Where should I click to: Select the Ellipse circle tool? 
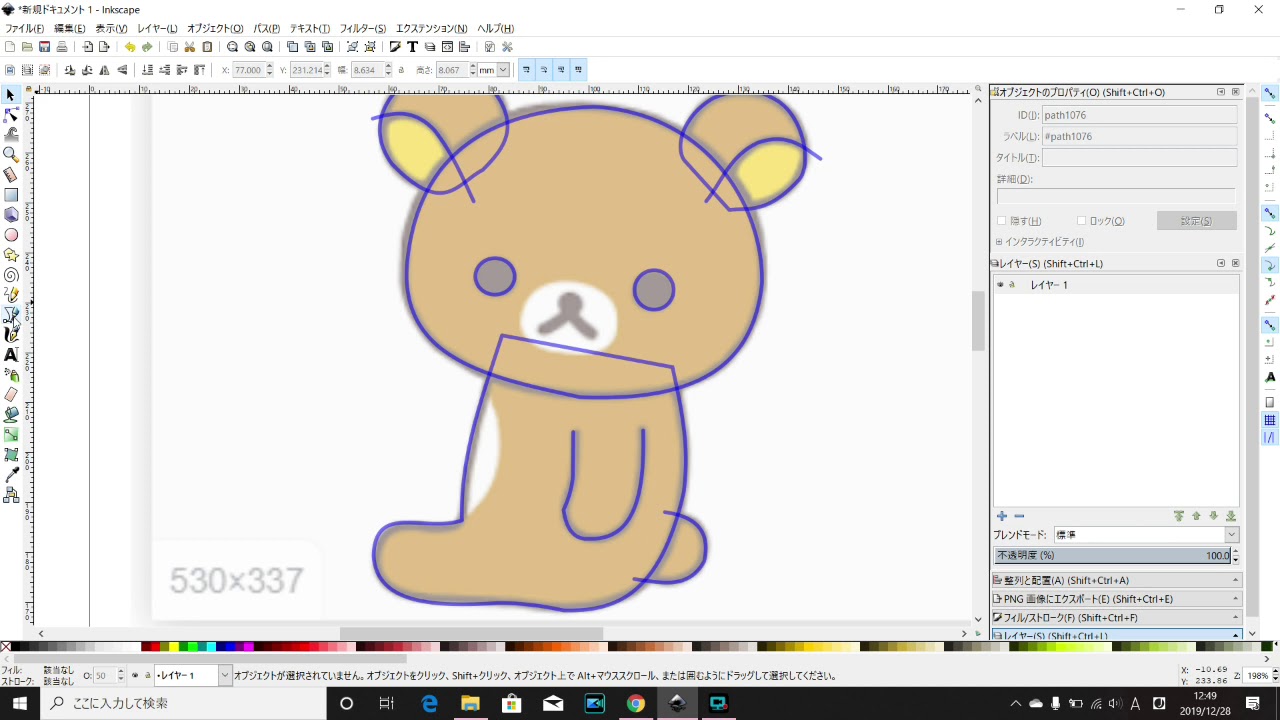point(11,235)
